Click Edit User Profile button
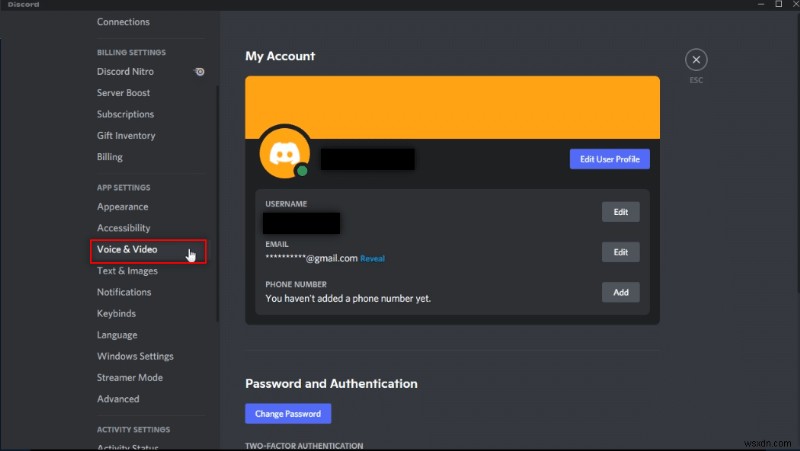The image size is (800, 451). [610, 159]
